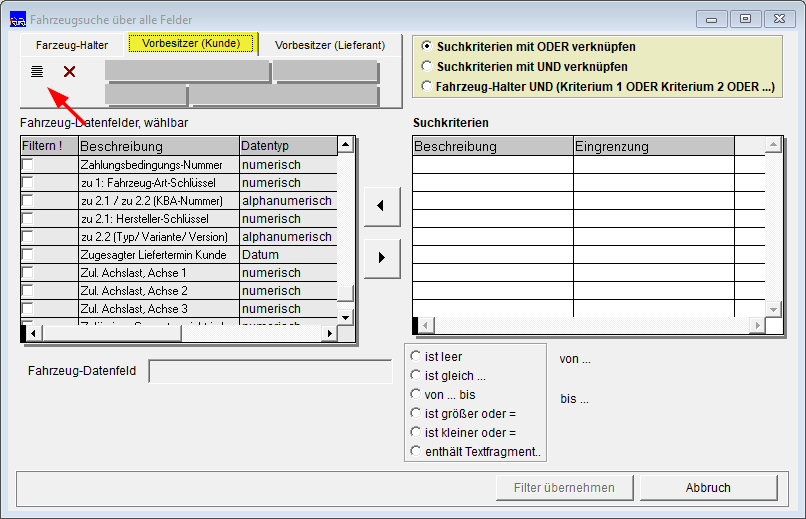Switch to Vorbesitzer (Lieferant) tab
The width and height of the screenshot is (806, 519).
[330, 45]
